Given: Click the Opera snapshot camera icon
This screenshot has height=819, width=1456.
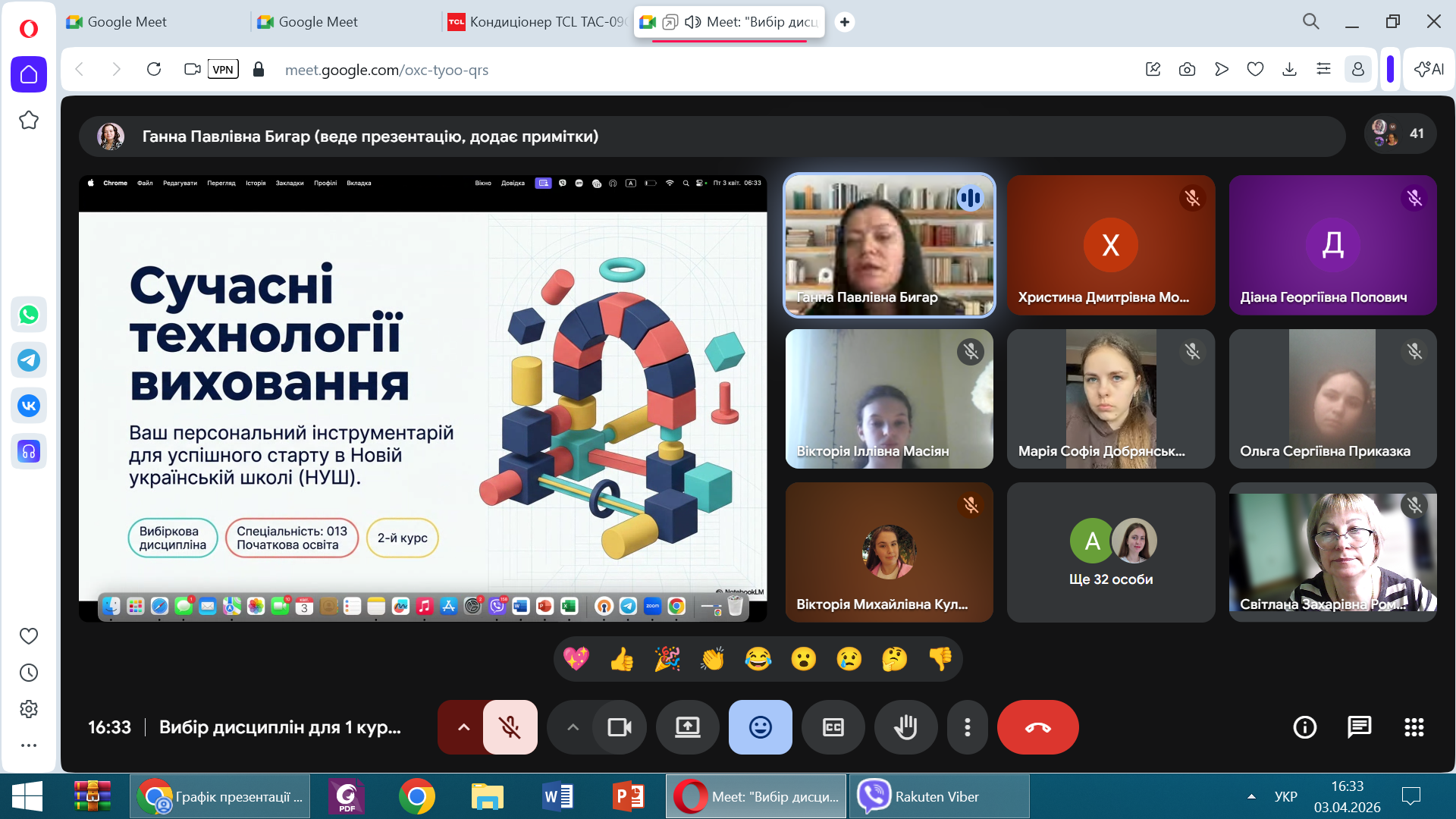Looking at the screenshot, I should coord(1188,69).
